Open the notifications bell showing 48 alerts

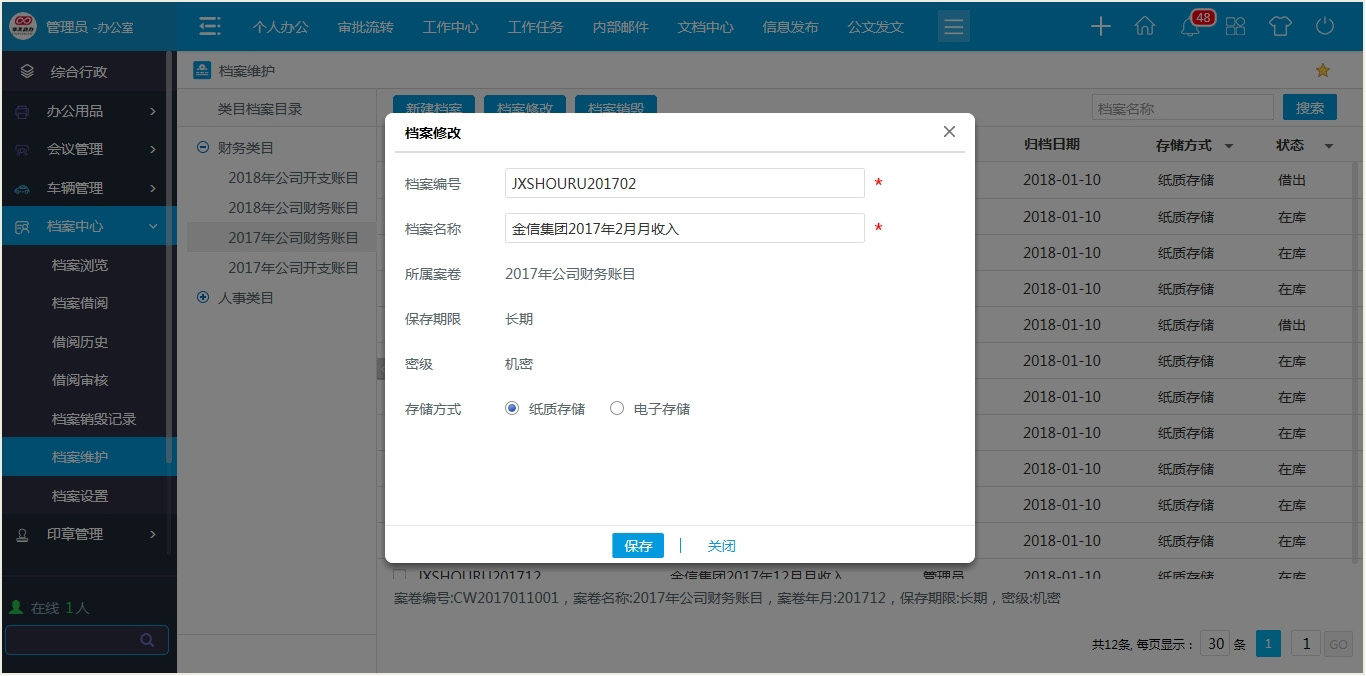[1190, 27]
